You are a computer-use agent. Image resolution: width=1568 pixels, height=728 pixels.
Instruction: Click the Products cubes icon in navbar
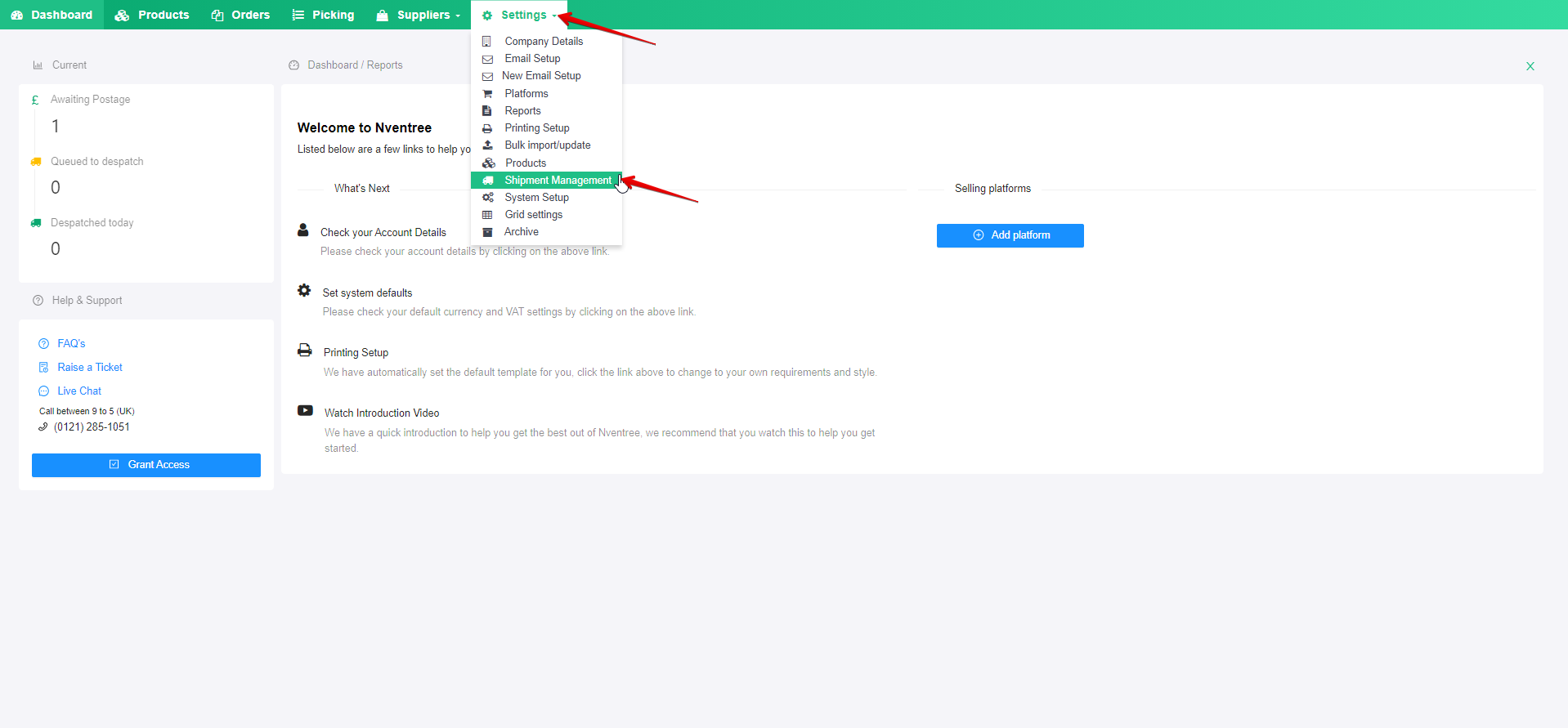122,16
